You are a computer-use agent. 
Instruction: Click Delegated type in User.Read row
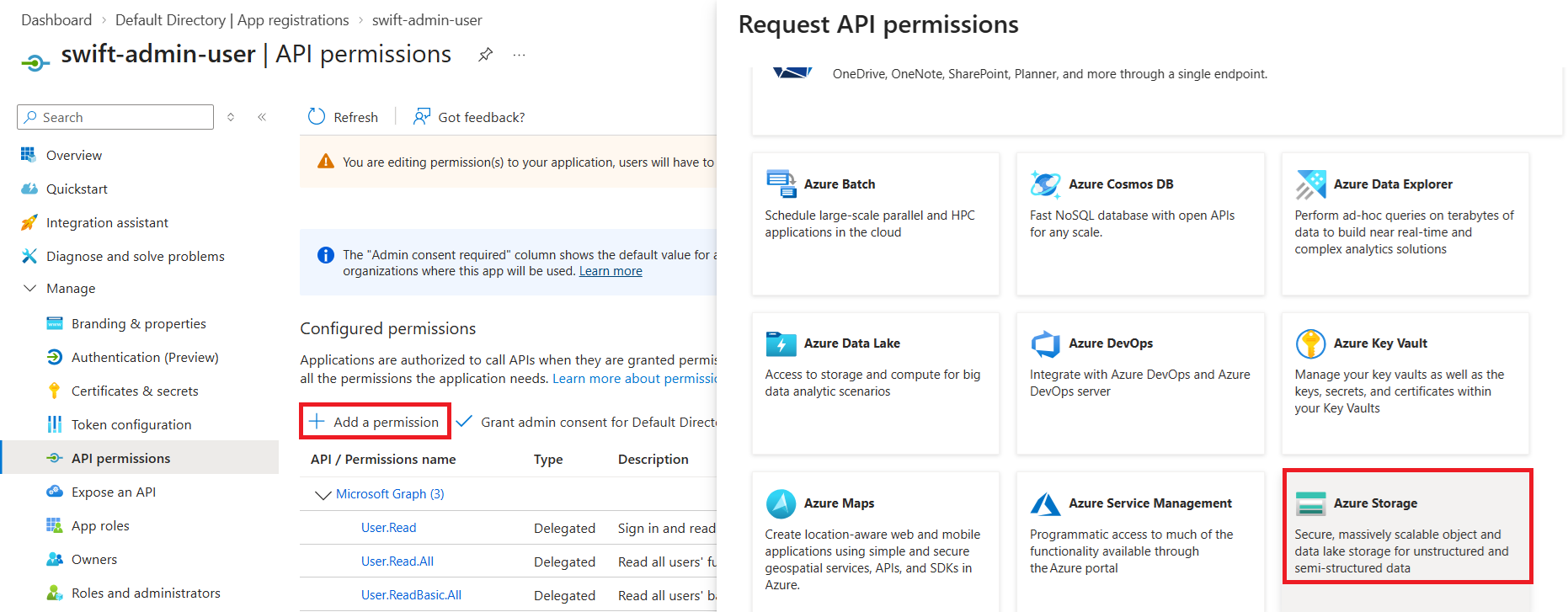[564, 528]
